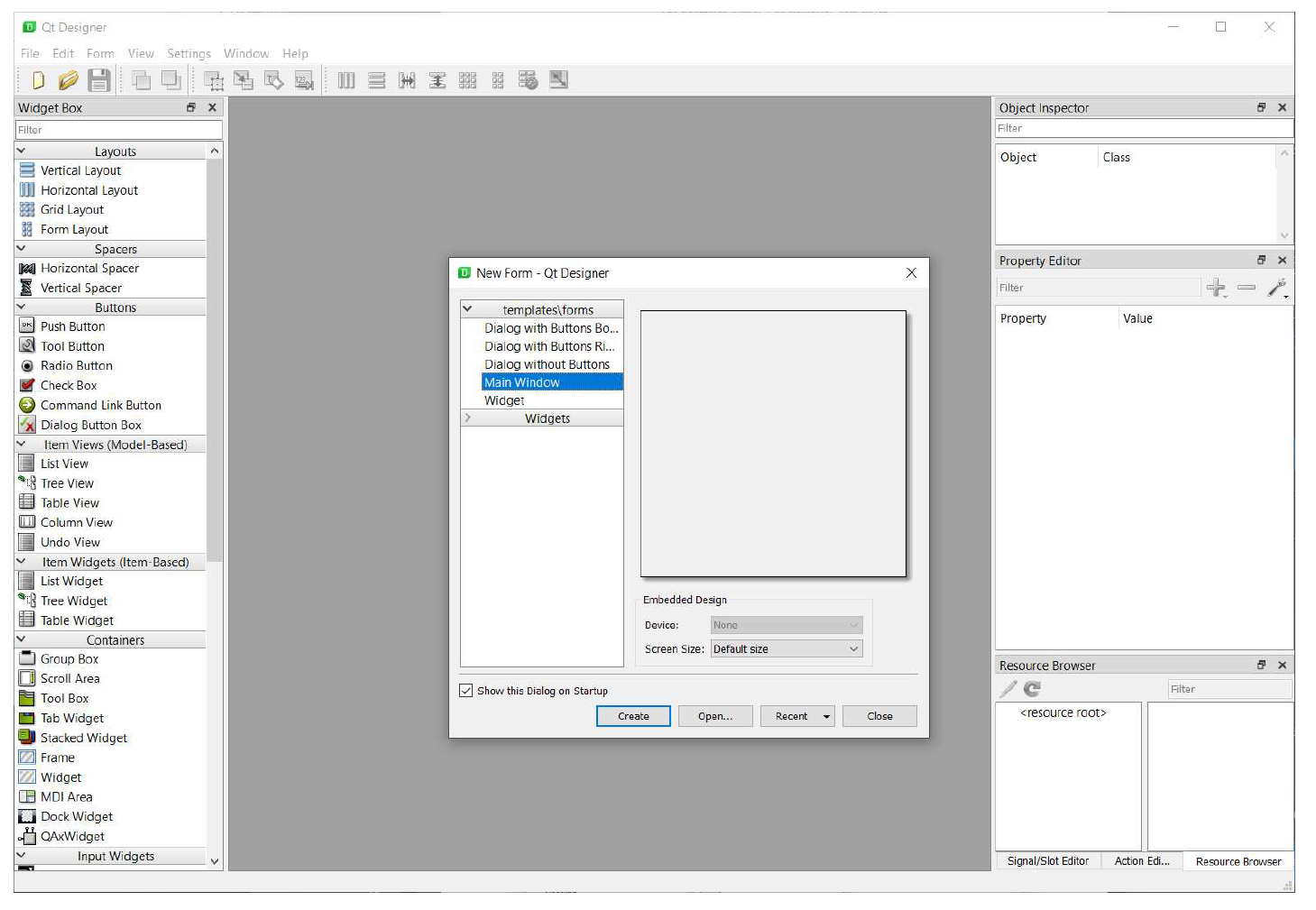This screenshot has height=910, width=1316.
Task: Select the Main Window template
Action: [552, 382]
